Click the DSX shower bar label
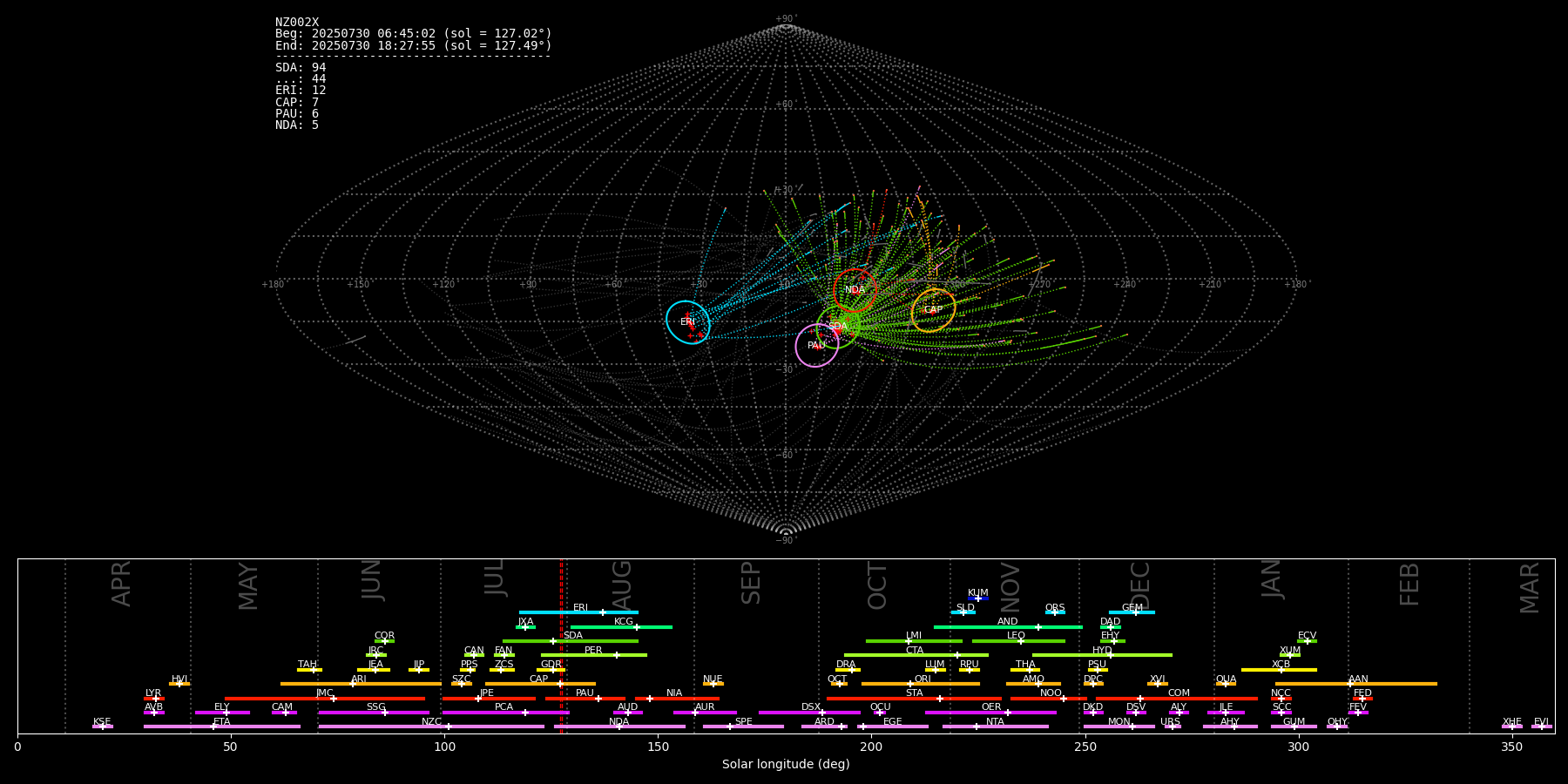The height and width of the screenshot is (784, 1568). click(x=811, y=707)
